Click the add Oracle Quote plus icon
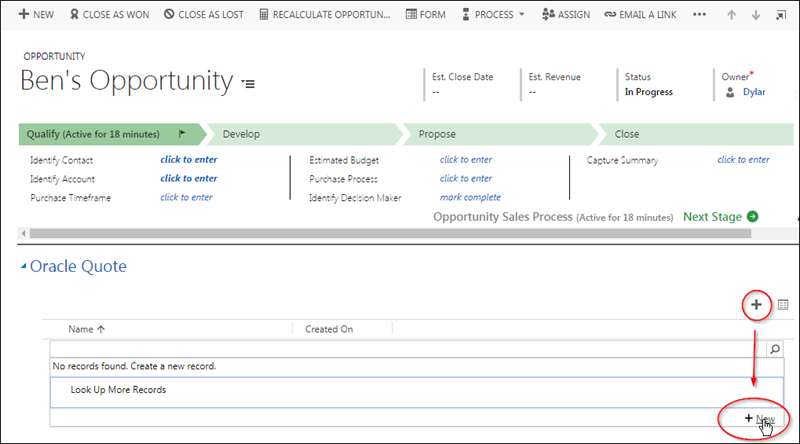 pyautogui.click(x=756, y=305)
